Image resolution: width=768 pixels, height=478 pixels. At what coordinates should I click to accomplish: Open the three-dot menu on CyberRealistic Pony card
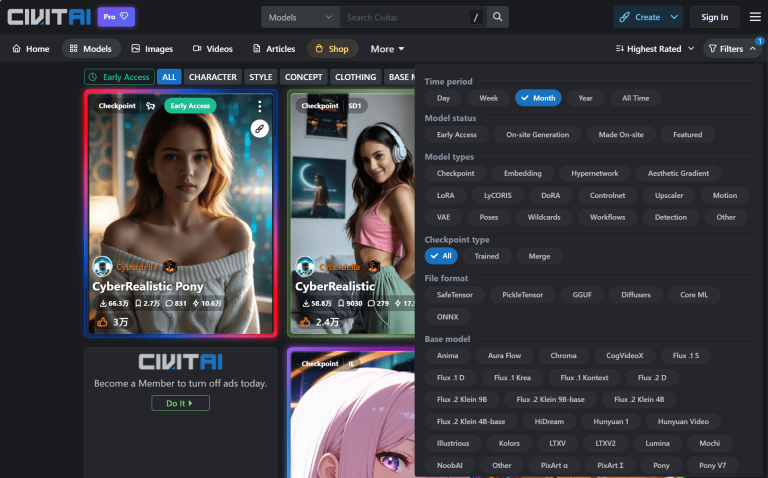coord(260,106)
